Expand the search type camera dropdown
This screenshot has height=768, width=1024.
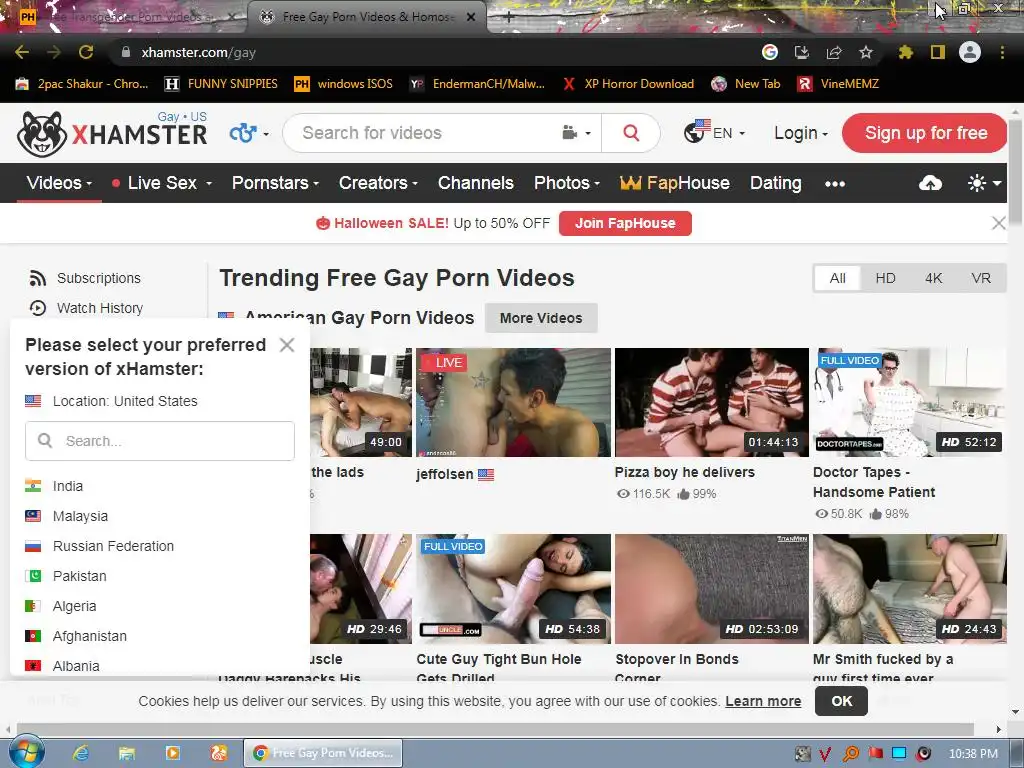[576, 133]
